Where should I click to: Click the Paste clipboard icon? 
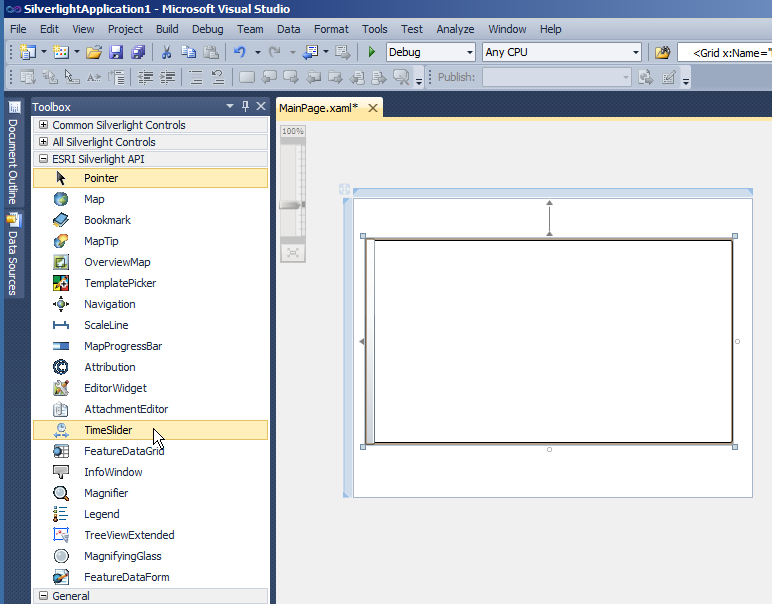tap(211, 52)
